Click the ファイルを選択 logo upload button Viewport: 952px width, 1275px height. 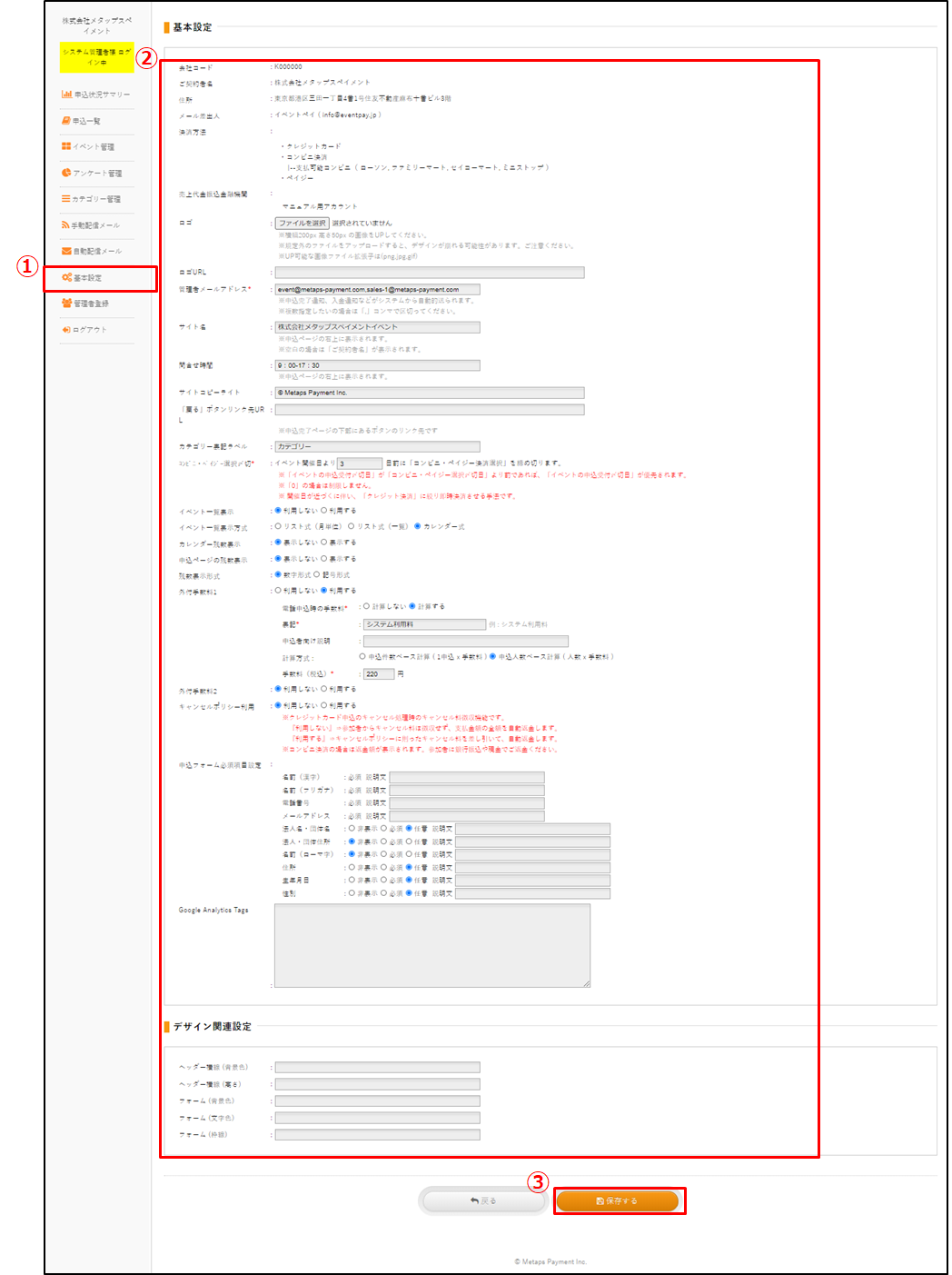coord(302,223)
